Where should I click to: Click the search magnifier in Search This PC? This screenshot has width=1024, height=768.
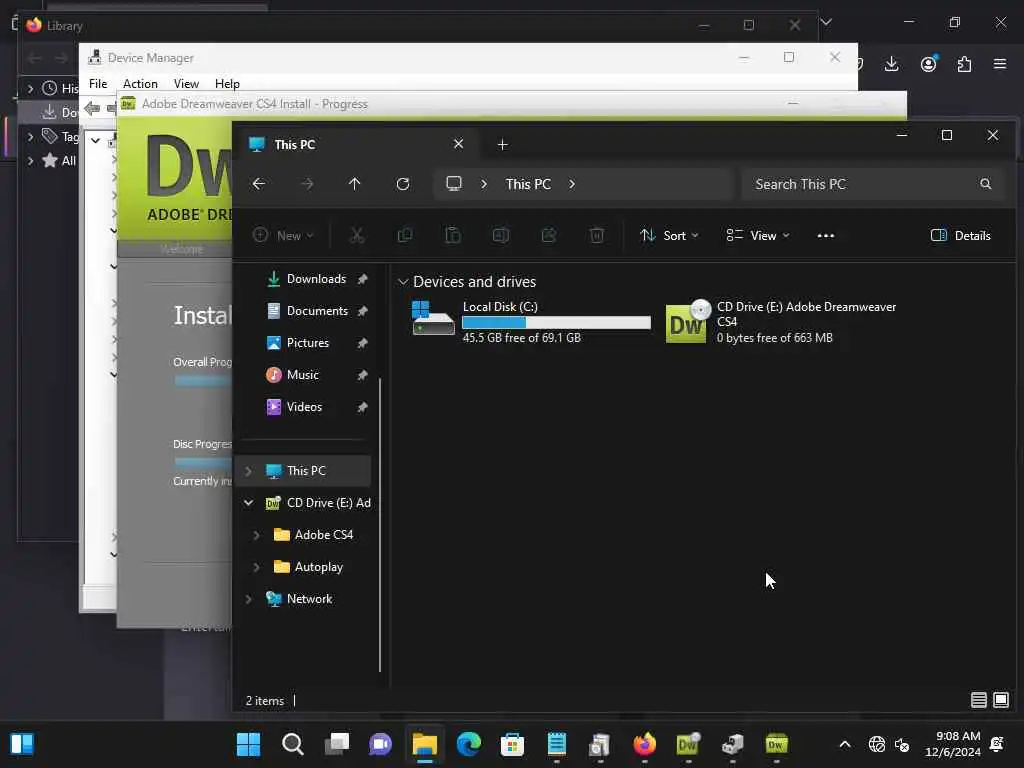coord(985,184)
